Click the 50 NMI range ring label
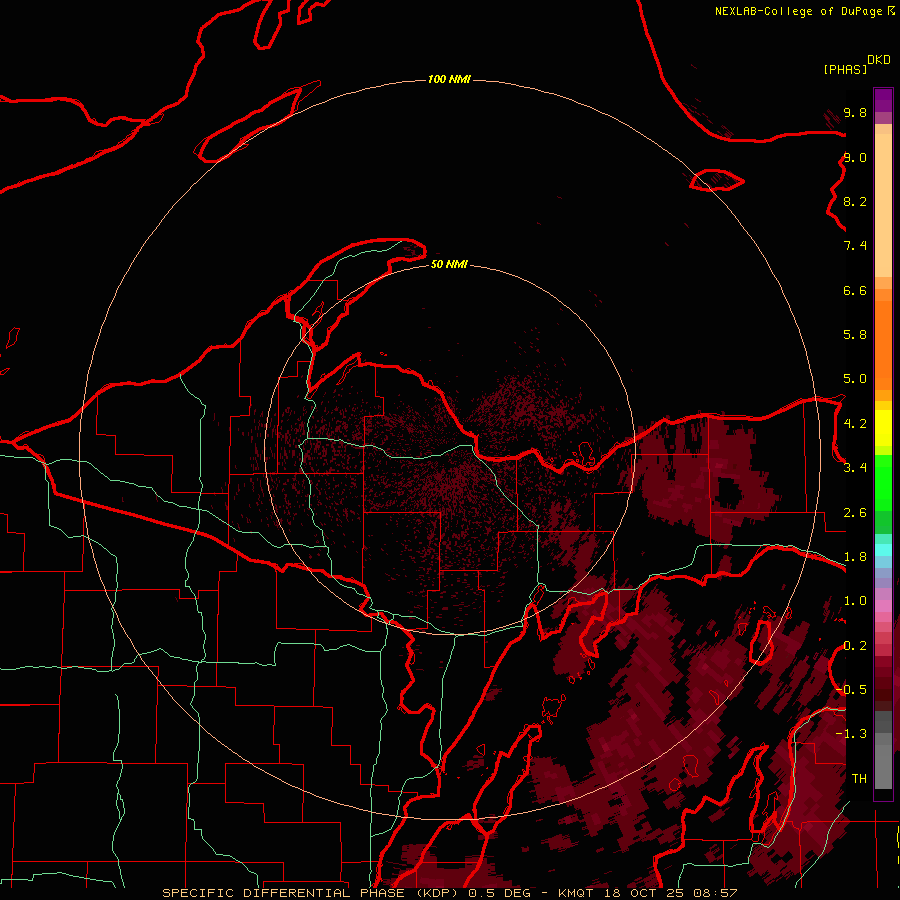 (x=449, y=264)
